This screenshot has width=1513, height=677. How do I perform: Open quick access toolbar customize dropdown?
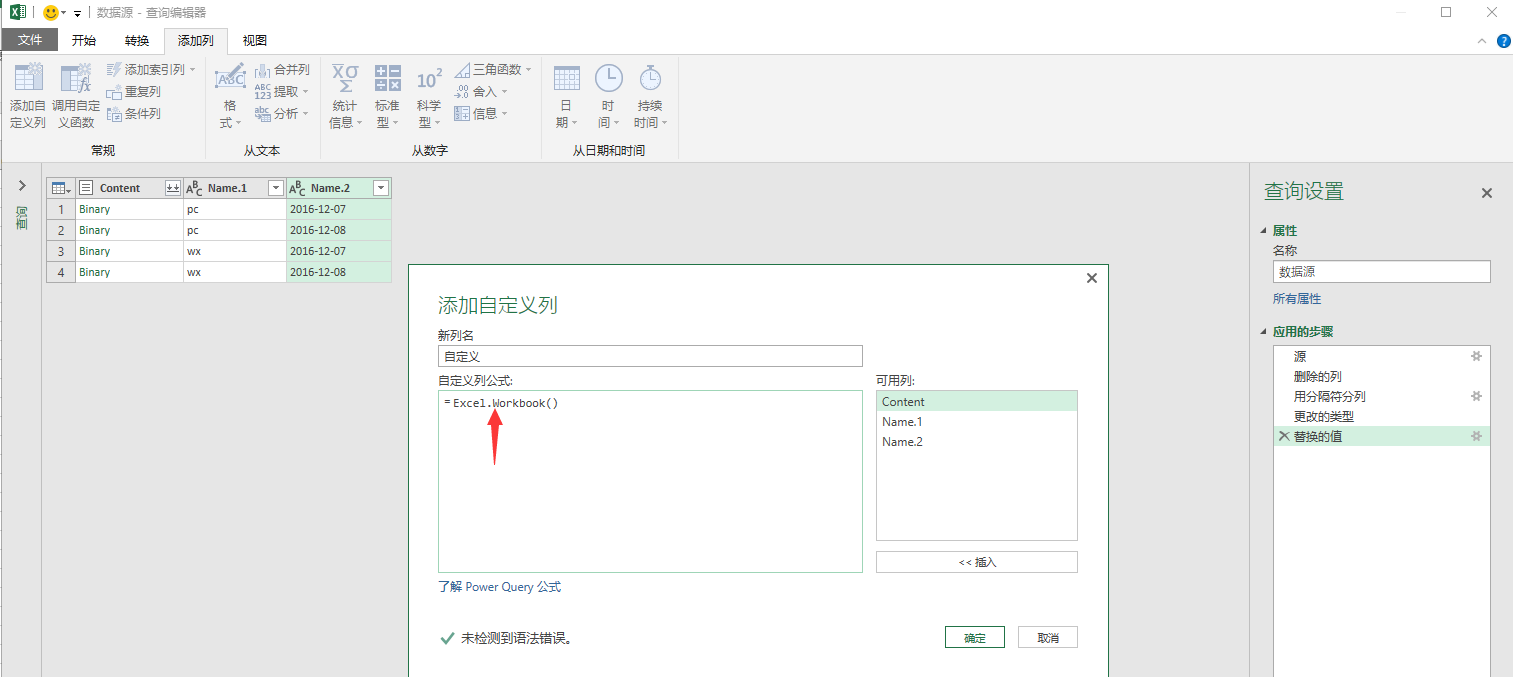(x=77, y=13)
